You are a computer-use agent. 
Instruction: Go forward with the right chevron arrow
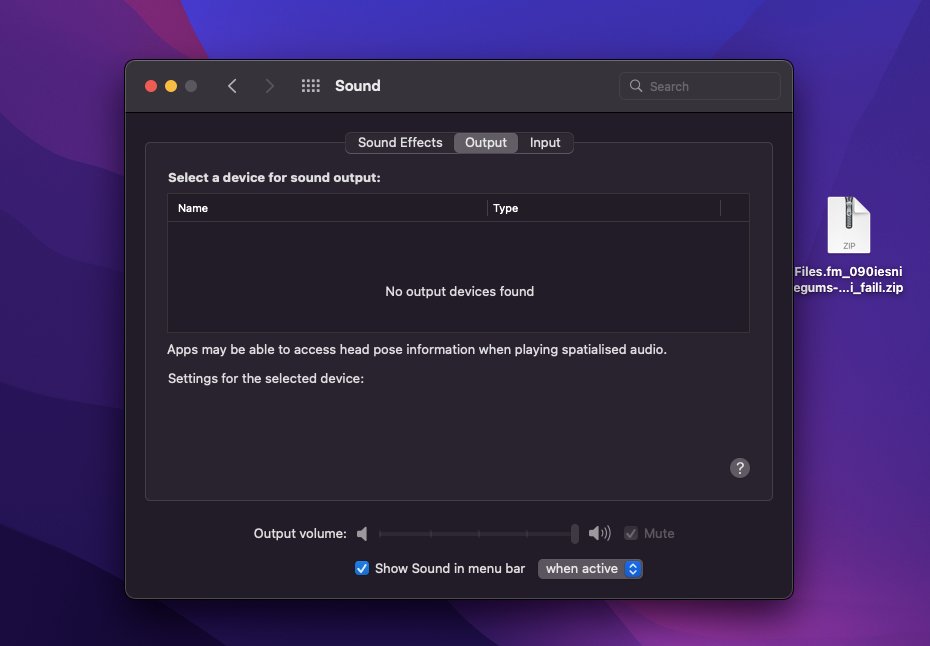269,86
